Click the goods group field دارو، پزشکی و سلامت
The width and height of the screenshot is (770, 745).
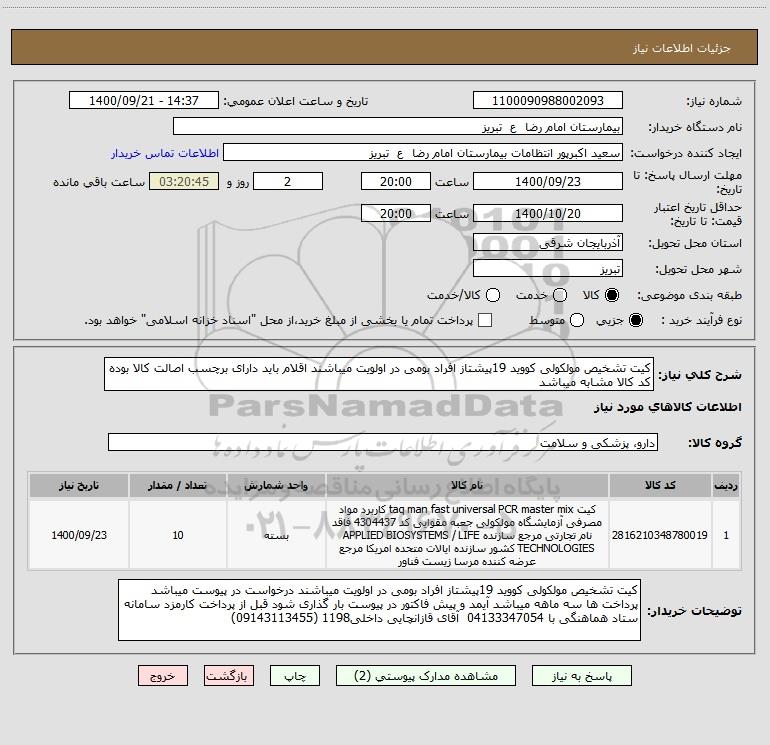383,442
